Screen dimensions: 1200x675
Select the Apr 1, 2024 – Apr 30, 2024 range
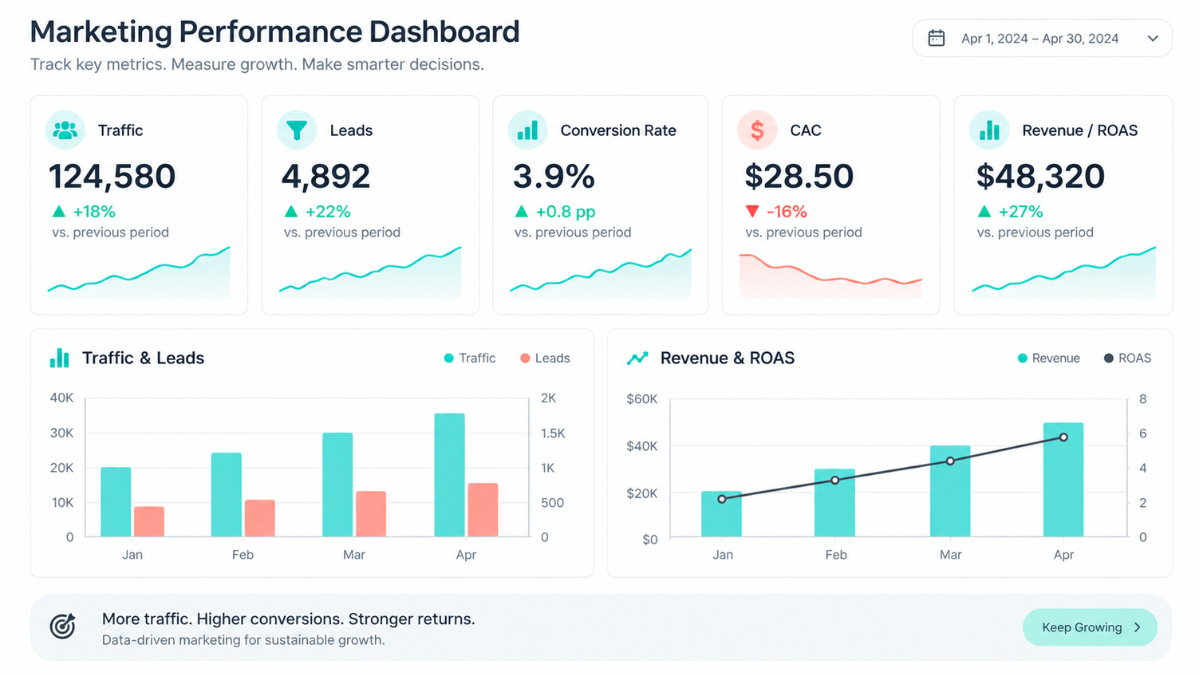pyautogui.click(x=1040, y=39)
